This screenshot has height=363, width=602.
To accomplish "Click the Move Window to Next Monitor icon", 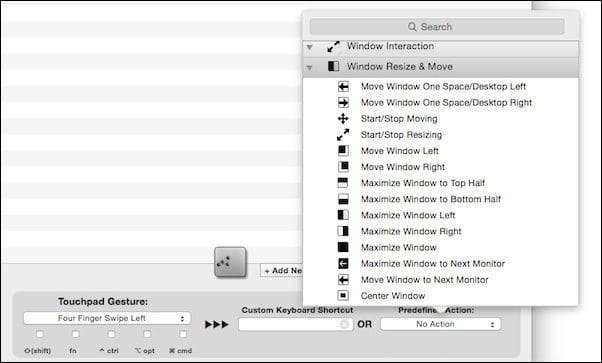I will click(x=343, y=280).
